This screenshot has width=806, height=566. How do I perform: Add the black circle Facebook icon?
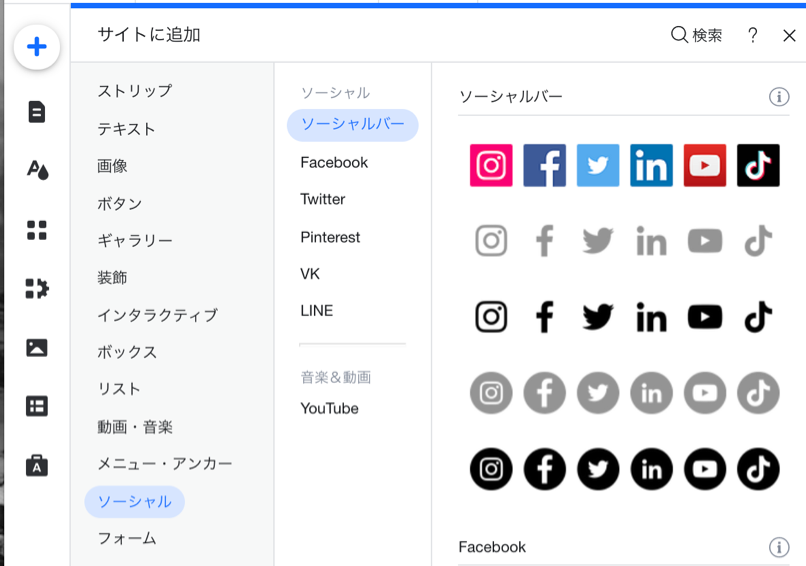click(x=544, y=469)
